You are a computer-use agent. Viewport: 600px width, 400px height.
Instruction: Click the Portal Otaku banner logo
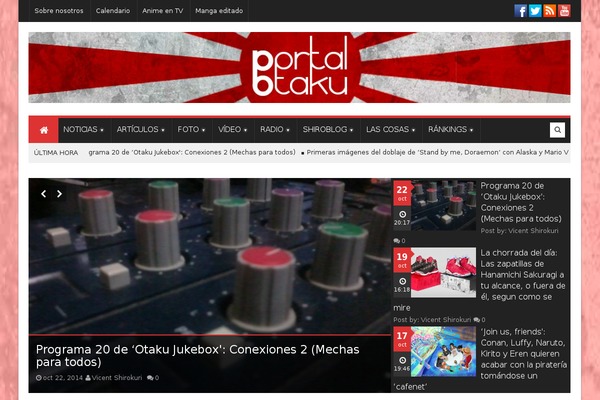pyautogui.click(x=299, y=67)
